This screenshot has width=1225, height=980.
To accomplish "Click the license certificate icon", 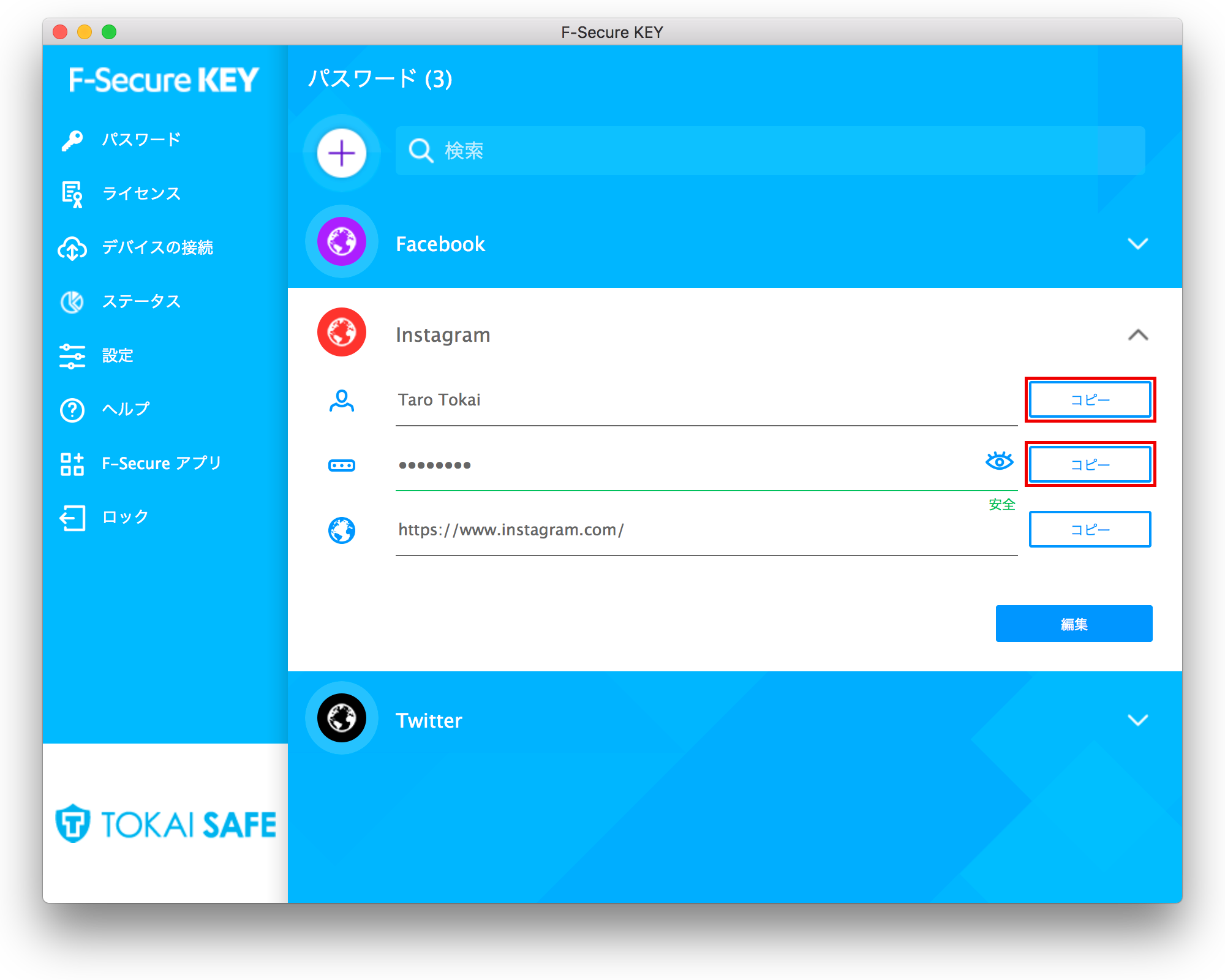I will coord(72,195).
